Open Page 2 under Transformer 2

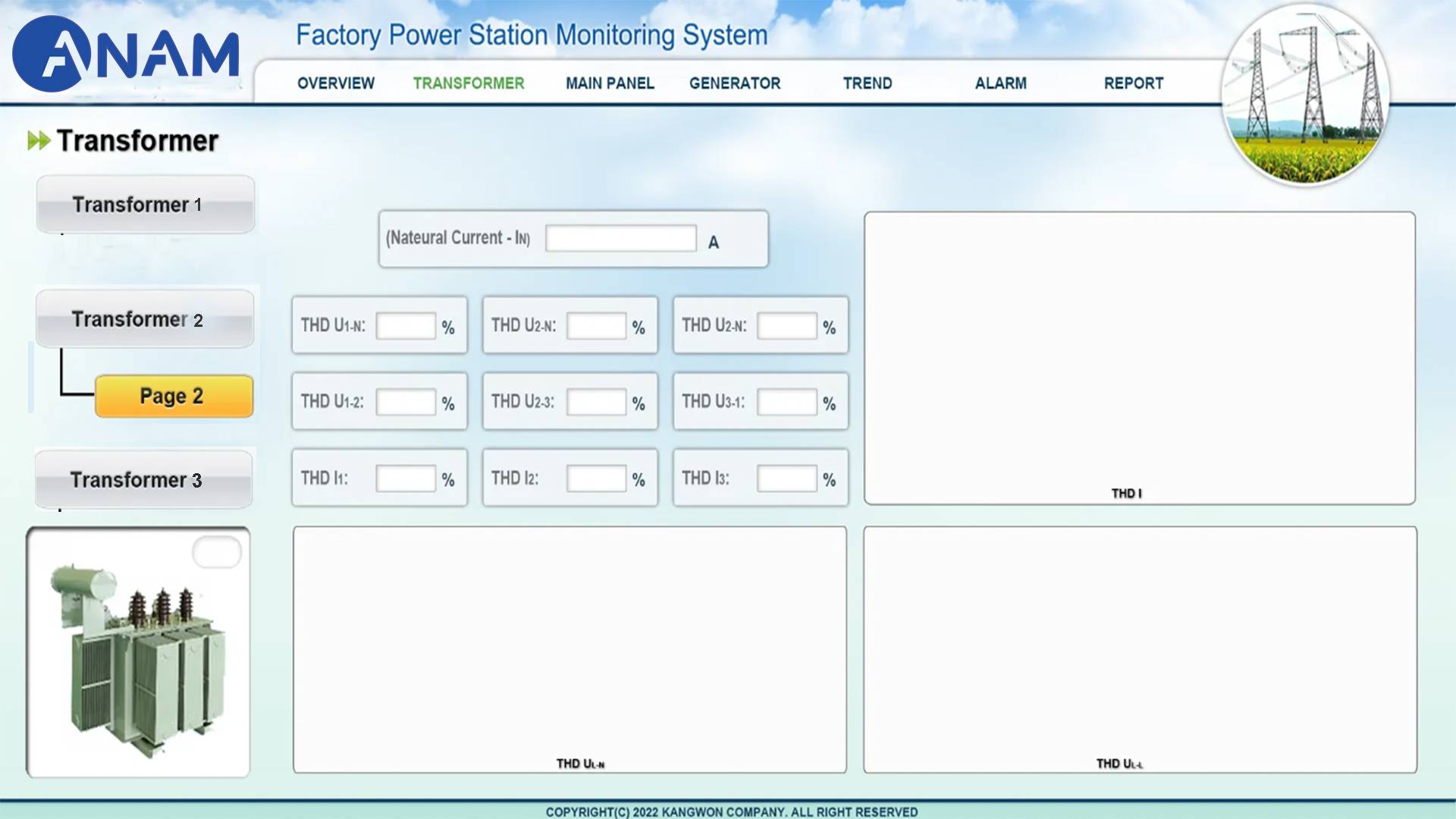tap(174, 396)
